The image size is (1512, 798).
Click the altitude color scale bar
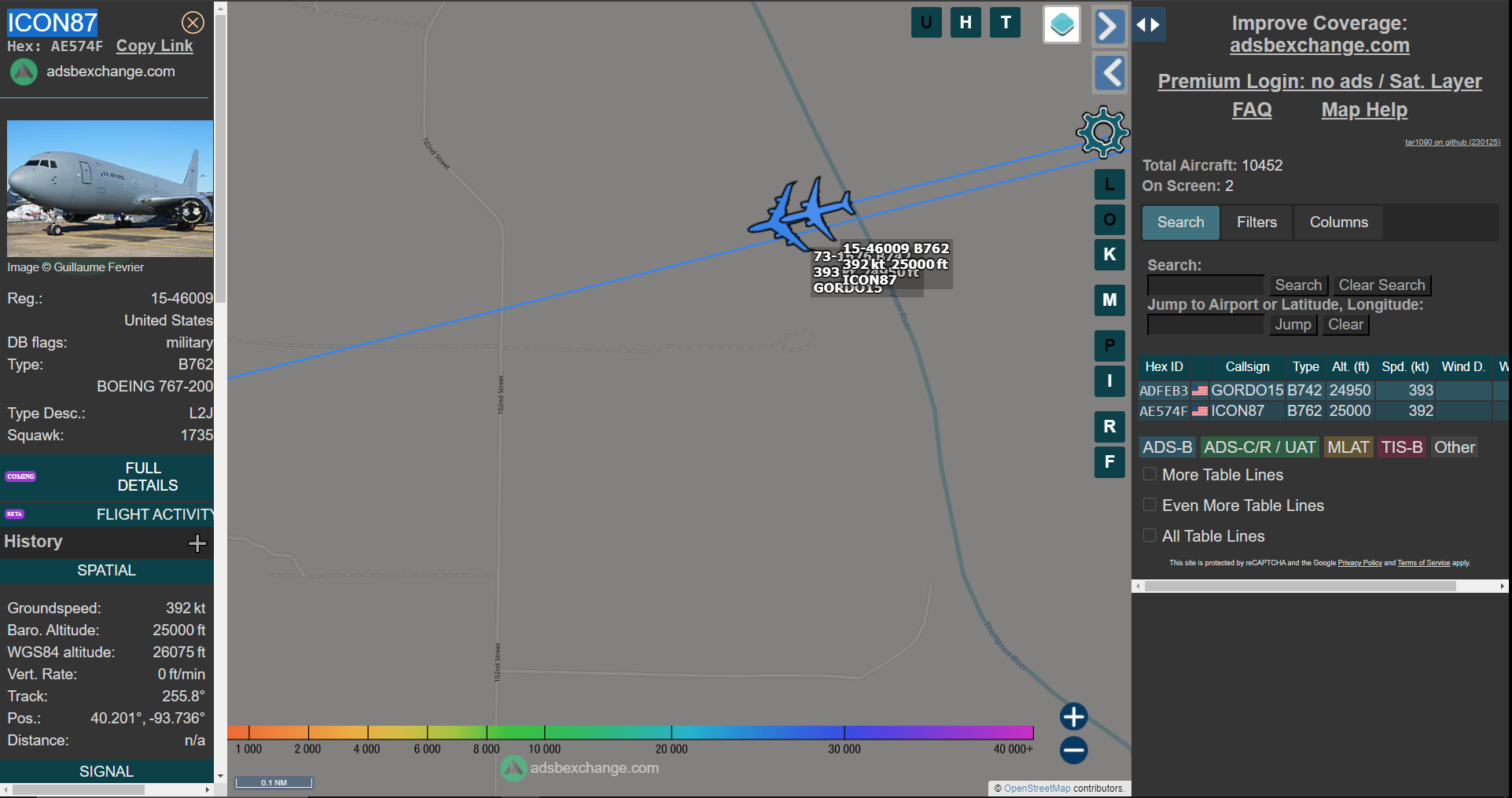tap(630, 733)
